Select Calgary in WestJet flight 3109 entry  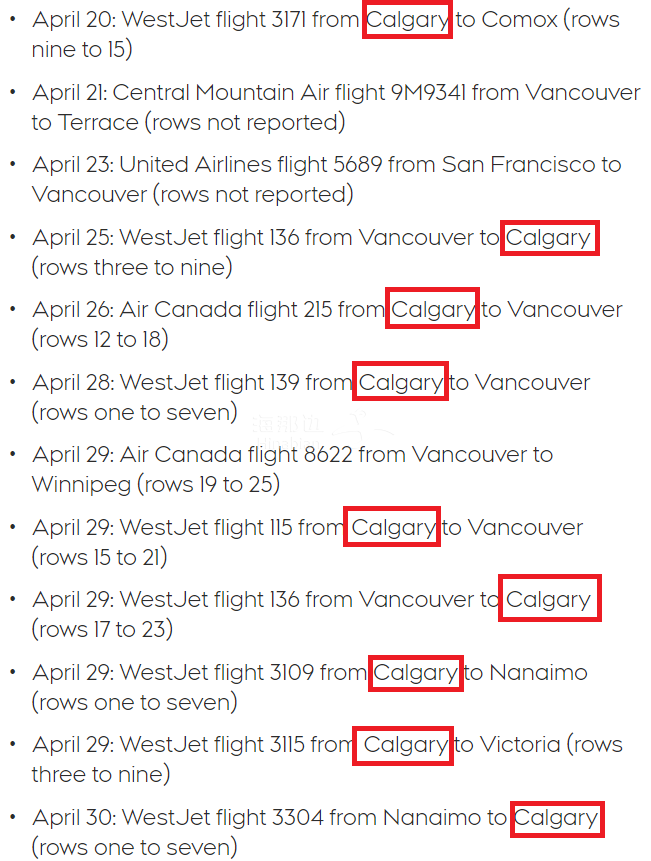[x=416, y=673]
